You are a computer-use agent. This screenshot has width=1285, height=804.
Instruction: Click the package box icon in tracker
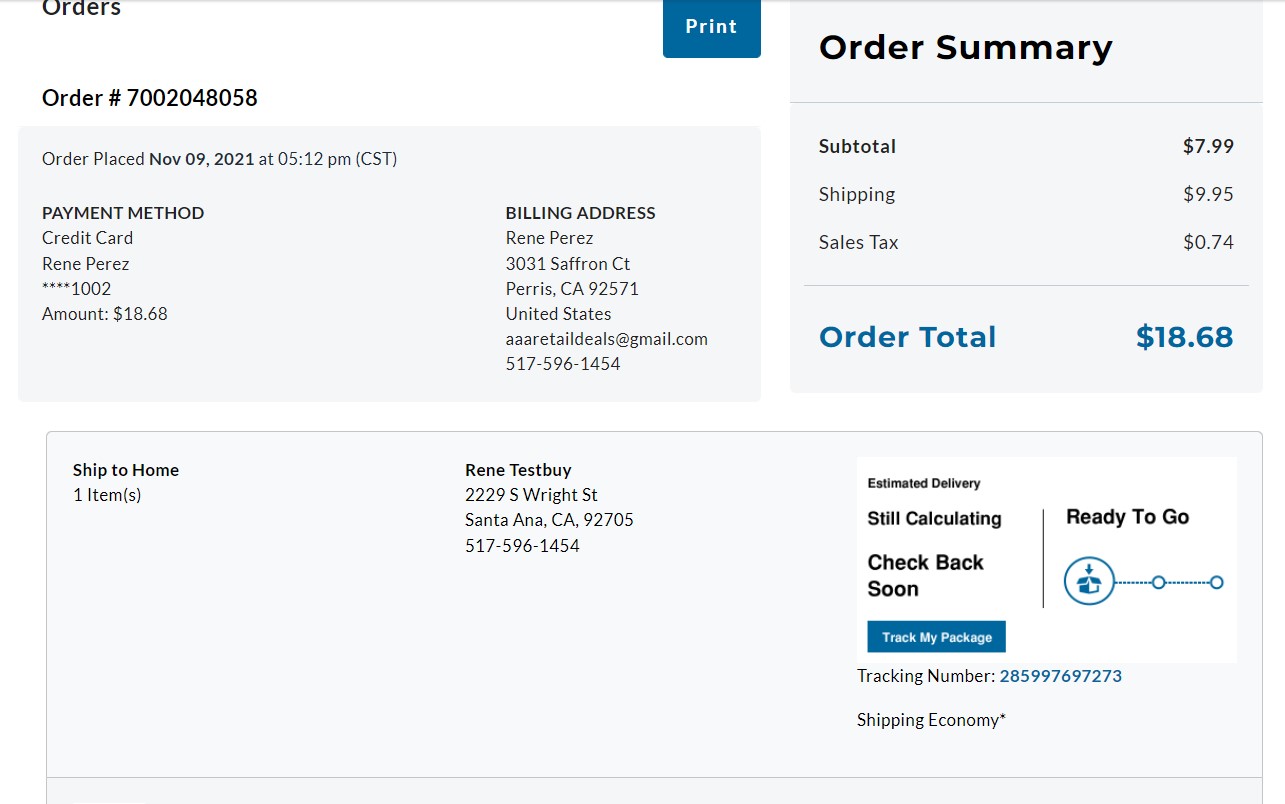(x=1089, y=581)
